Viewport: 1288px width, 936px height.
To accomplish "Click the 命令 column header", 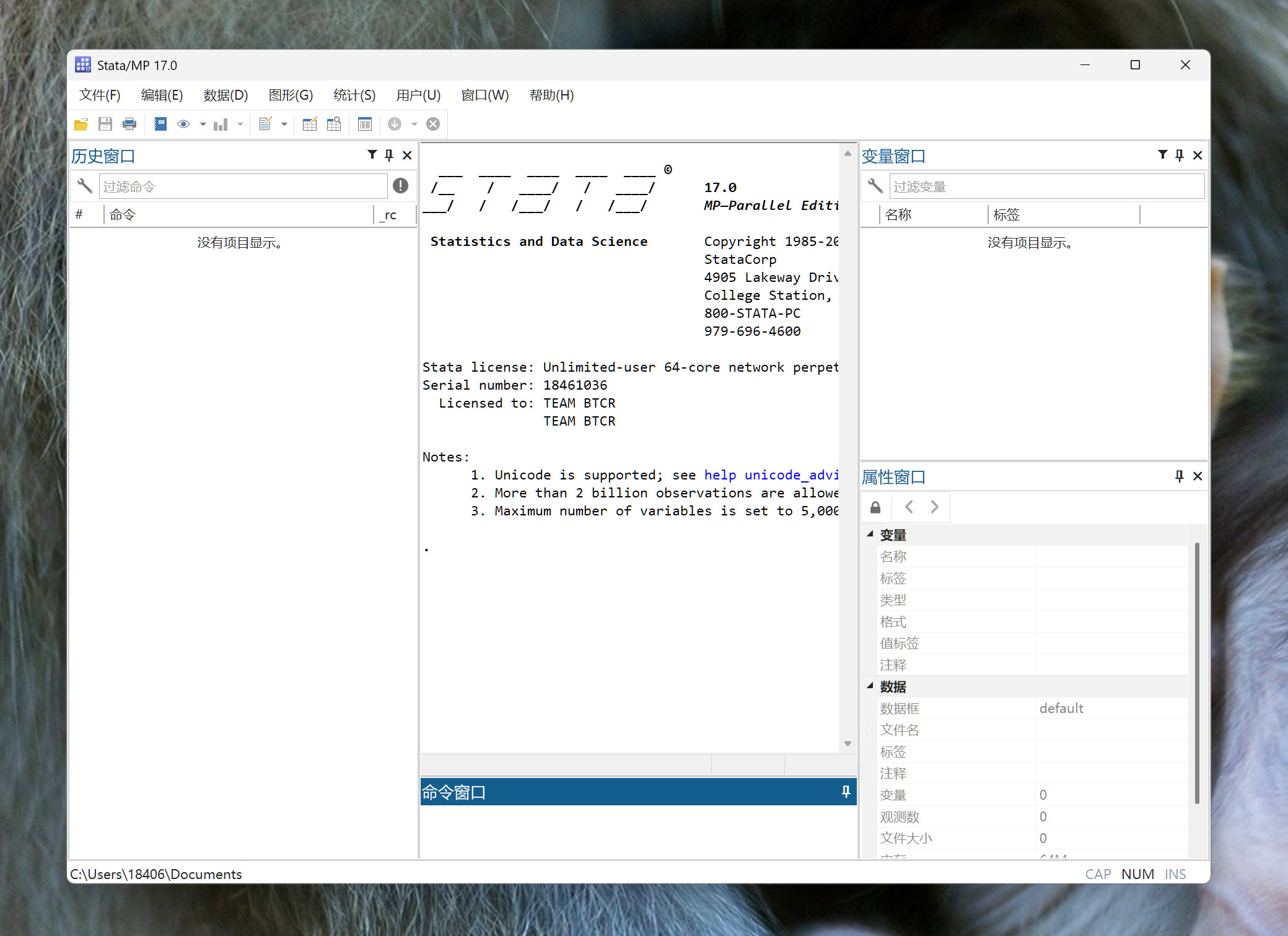I will [x=239, y=215].
